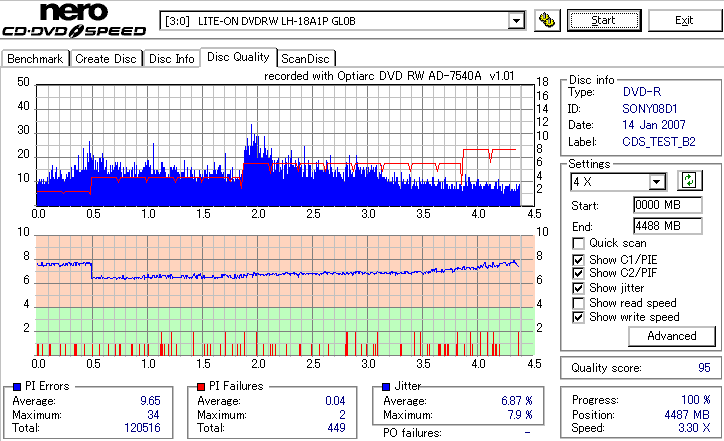
Task: Click the Quality score value 95
Action: [704, 368]
